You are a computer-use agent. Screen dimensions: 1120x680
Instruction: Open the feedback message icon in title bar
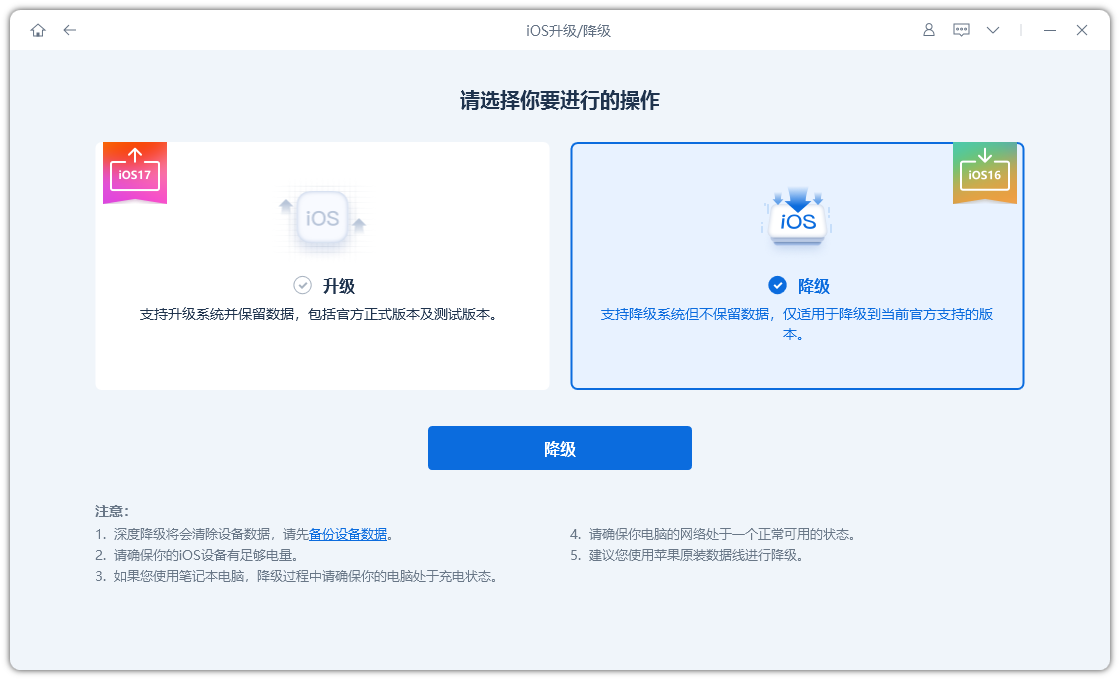(961, 30)
